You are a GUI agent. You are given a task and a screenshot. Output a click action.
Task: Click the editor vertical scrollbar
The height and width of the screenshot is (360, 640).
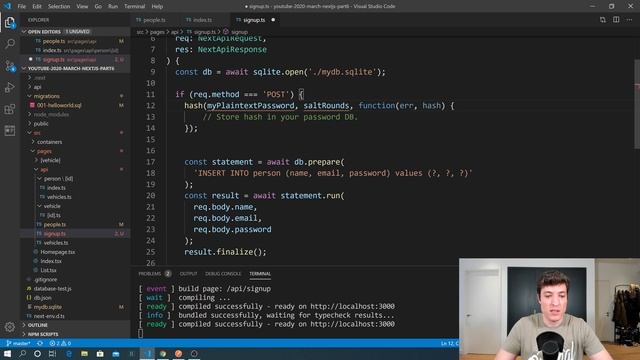[637, 104]
